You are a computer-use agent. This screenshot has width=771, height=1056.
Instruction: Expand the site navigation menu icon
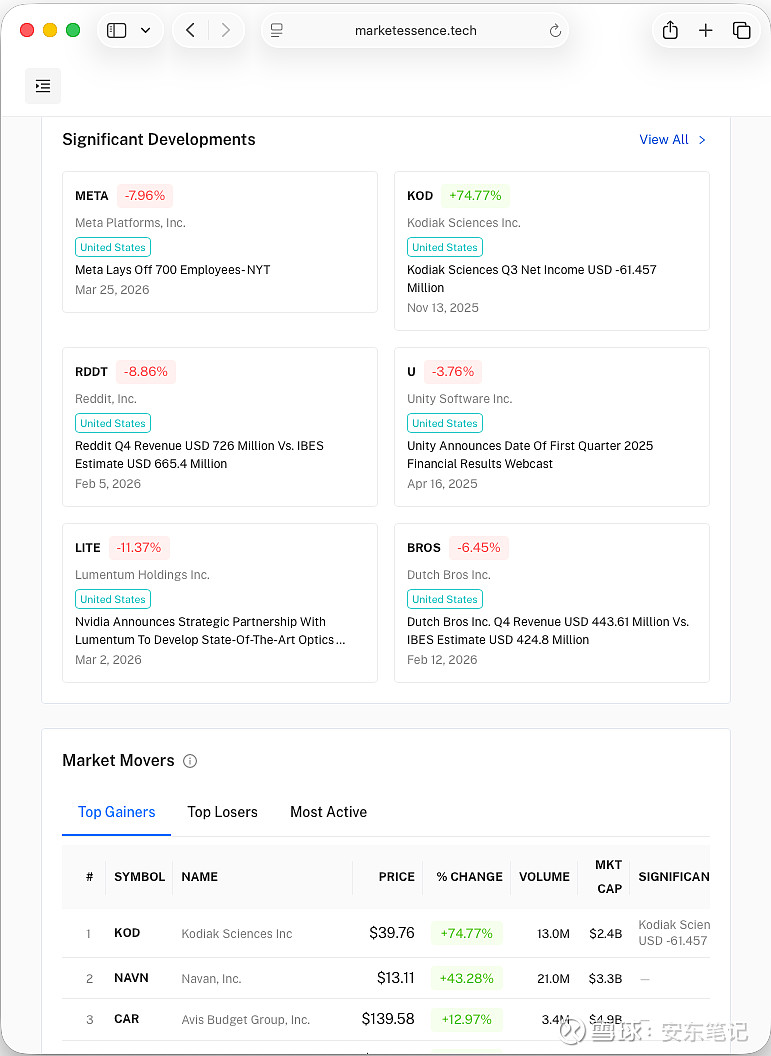43,86
